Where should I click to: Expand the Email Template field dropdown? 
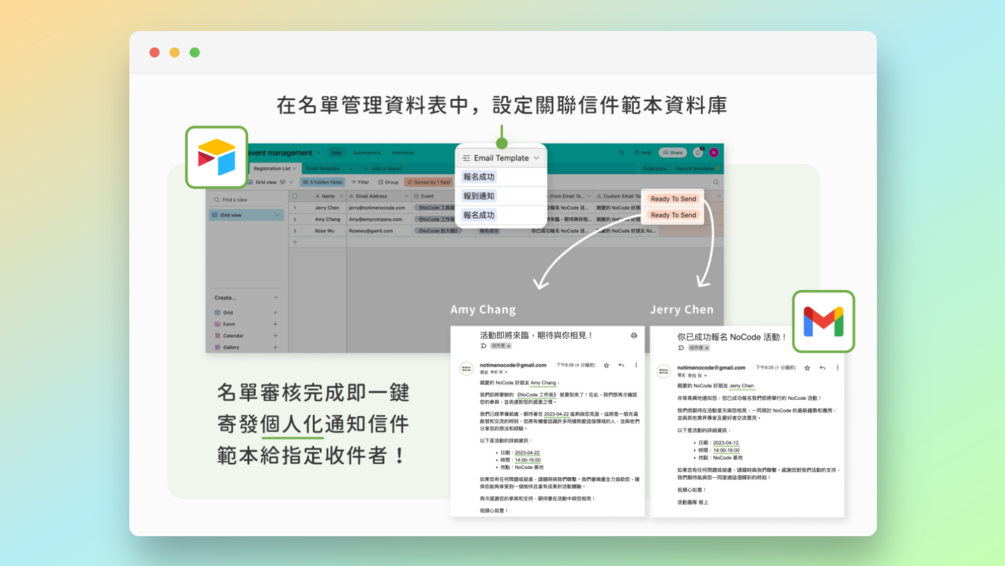click(x=536, y=158)
